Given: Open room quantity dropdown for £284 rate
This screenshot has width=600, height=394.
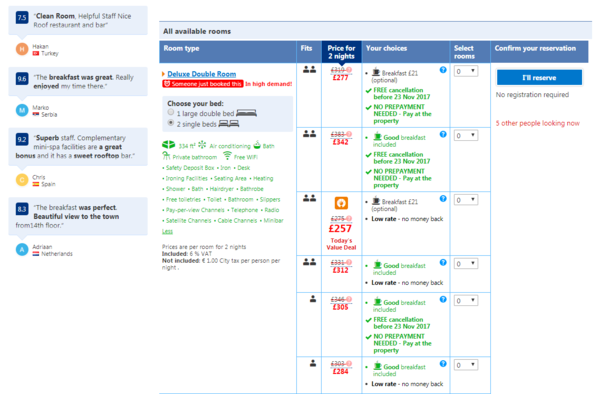Looking at the screenshot, I should pos(466,365).
